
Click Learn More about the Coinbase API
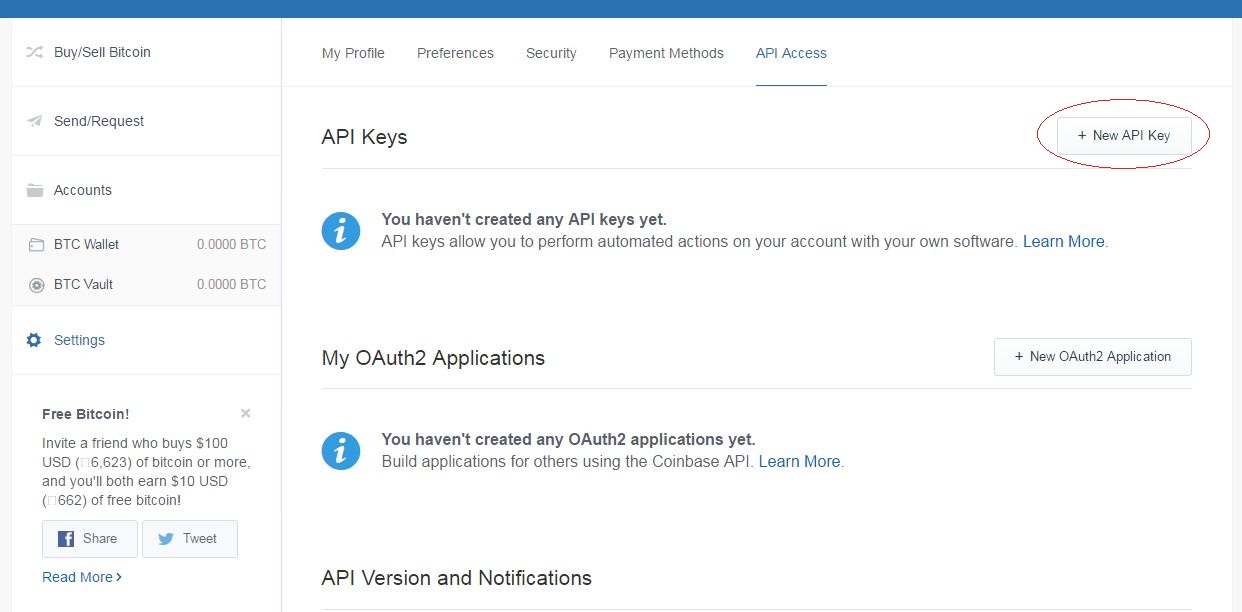pos(799,461)
